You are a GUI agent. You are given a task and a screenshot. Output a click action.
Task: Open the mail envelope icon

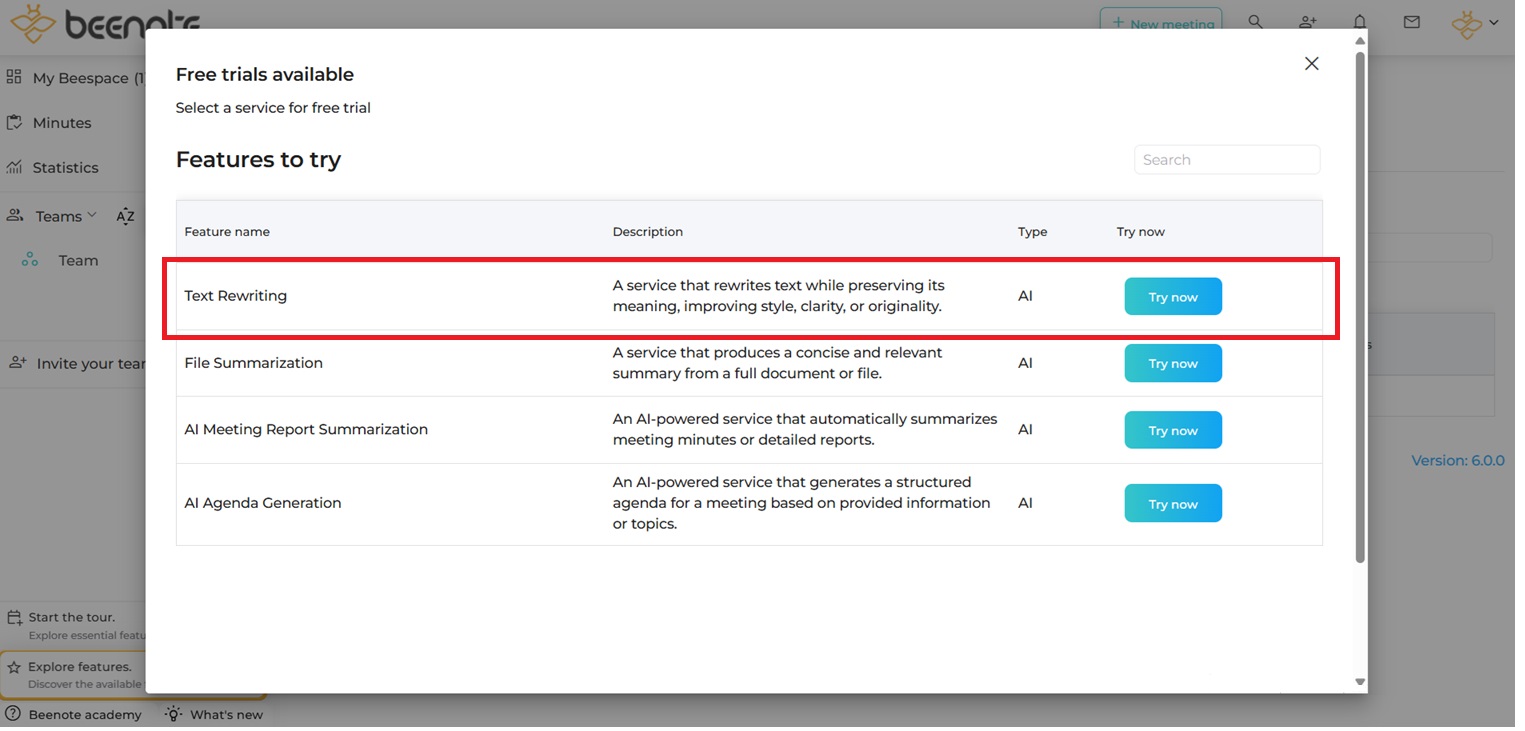click(1411, 22)
